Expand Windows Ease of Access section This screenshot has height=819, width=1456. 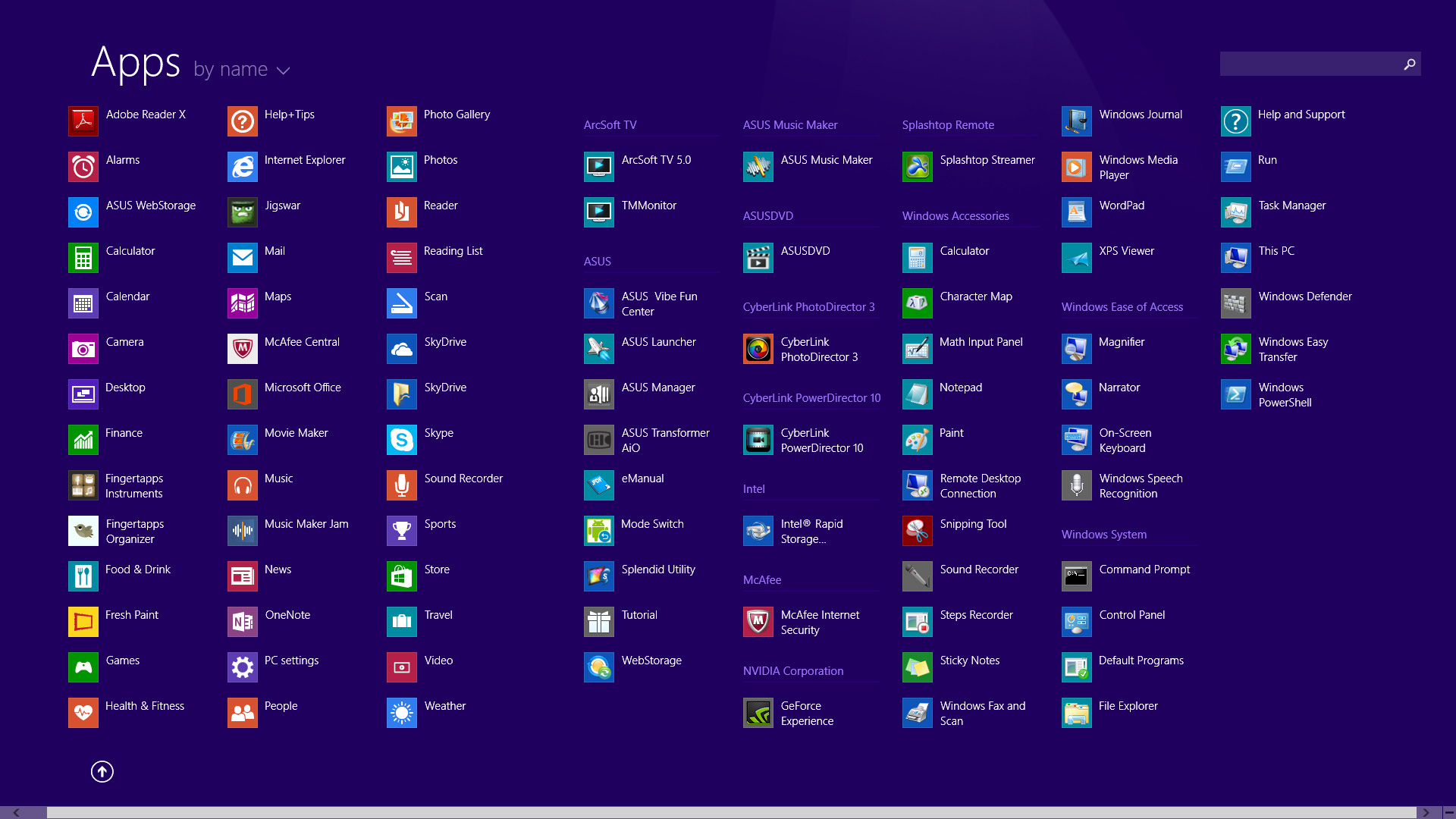(x=1122, y=306)
